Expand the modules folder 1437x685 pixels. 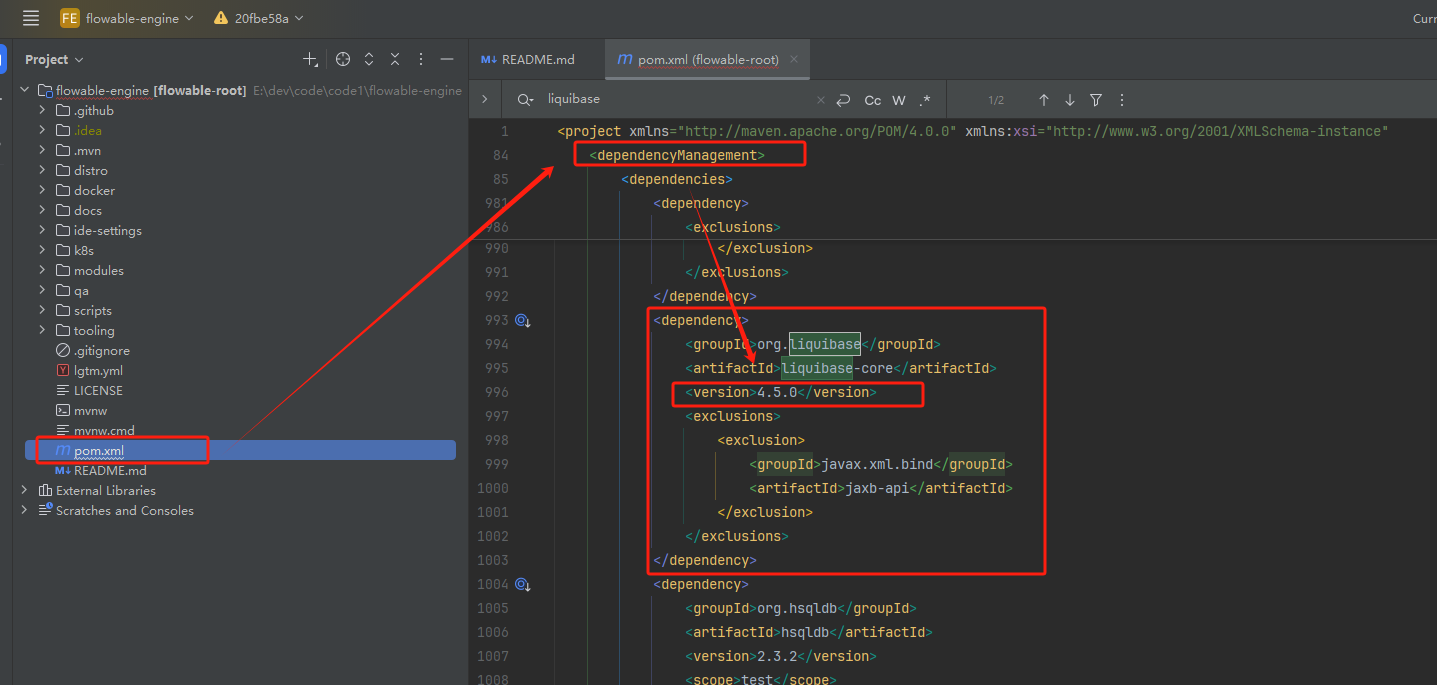[42, 270]
